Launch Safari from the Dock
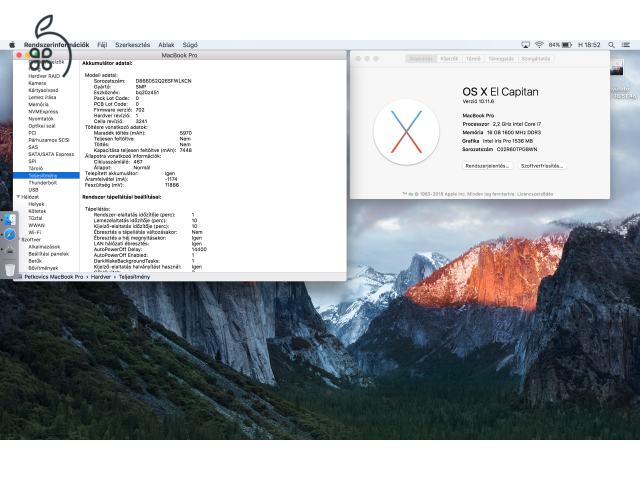 pos(10,234)
